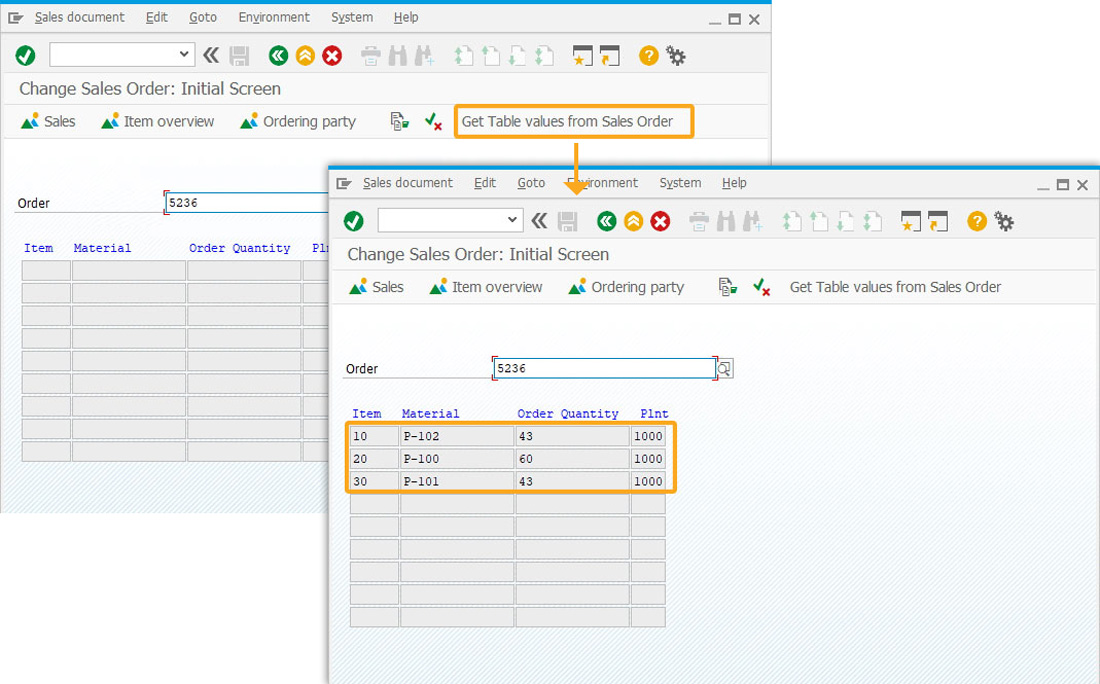The height and width of the screenshot is (684, 1100).
Task: Open Help menu in front window
Action: pyautogui.click(x=734, y=183)
